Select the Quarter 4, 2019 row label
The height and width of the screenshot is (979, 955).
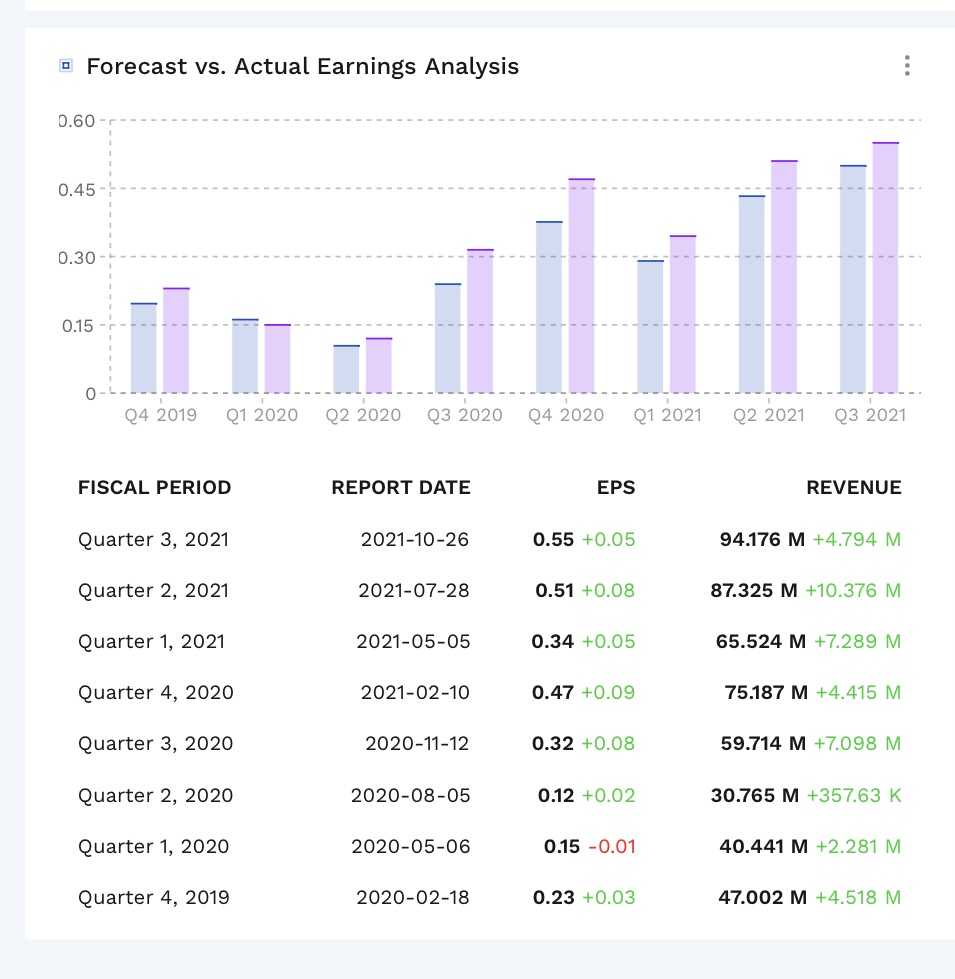click(153, 898)
